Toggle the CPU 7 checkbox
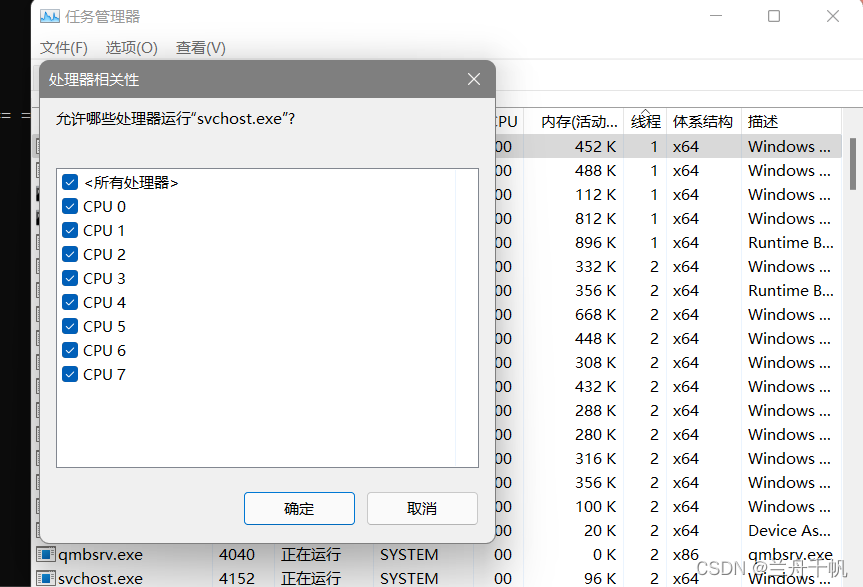This screenshot has height=587, width=863. (70, 374)
